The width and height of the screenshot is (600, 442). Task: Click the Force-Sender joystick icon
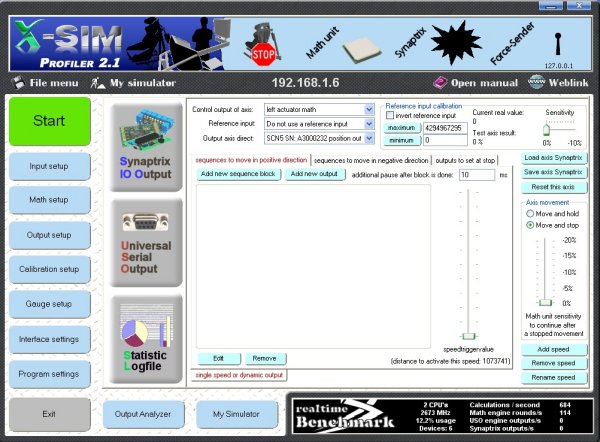pyautogui.click(x=558, y=43)
